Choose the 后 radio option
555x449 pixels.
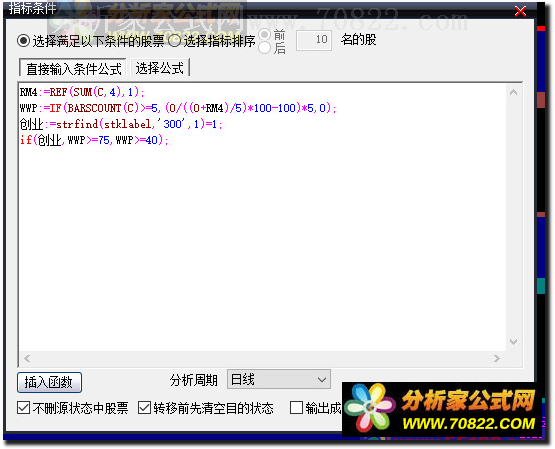(264, 48)
